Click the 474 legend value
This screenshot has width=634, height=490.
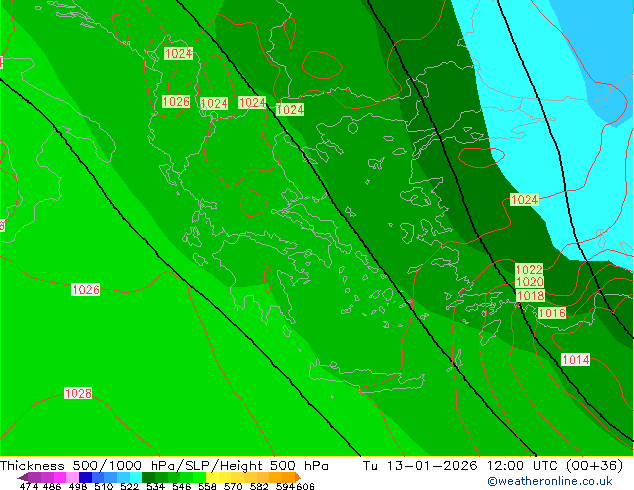[x=29, y=486]
